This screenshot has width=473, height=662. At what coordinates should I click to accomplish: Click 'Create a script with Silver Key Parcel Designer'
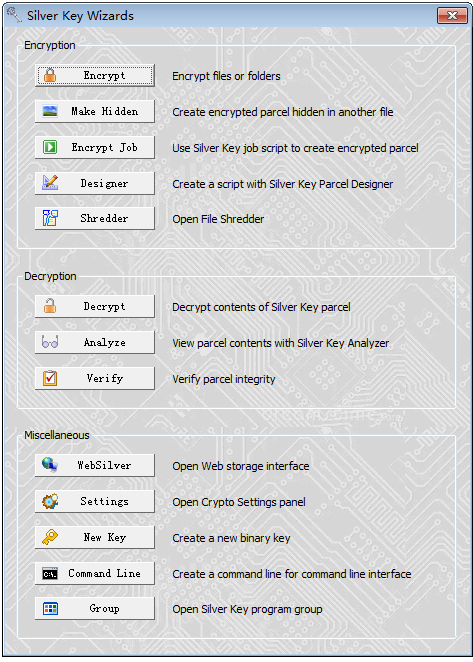(x=283, y=184)
